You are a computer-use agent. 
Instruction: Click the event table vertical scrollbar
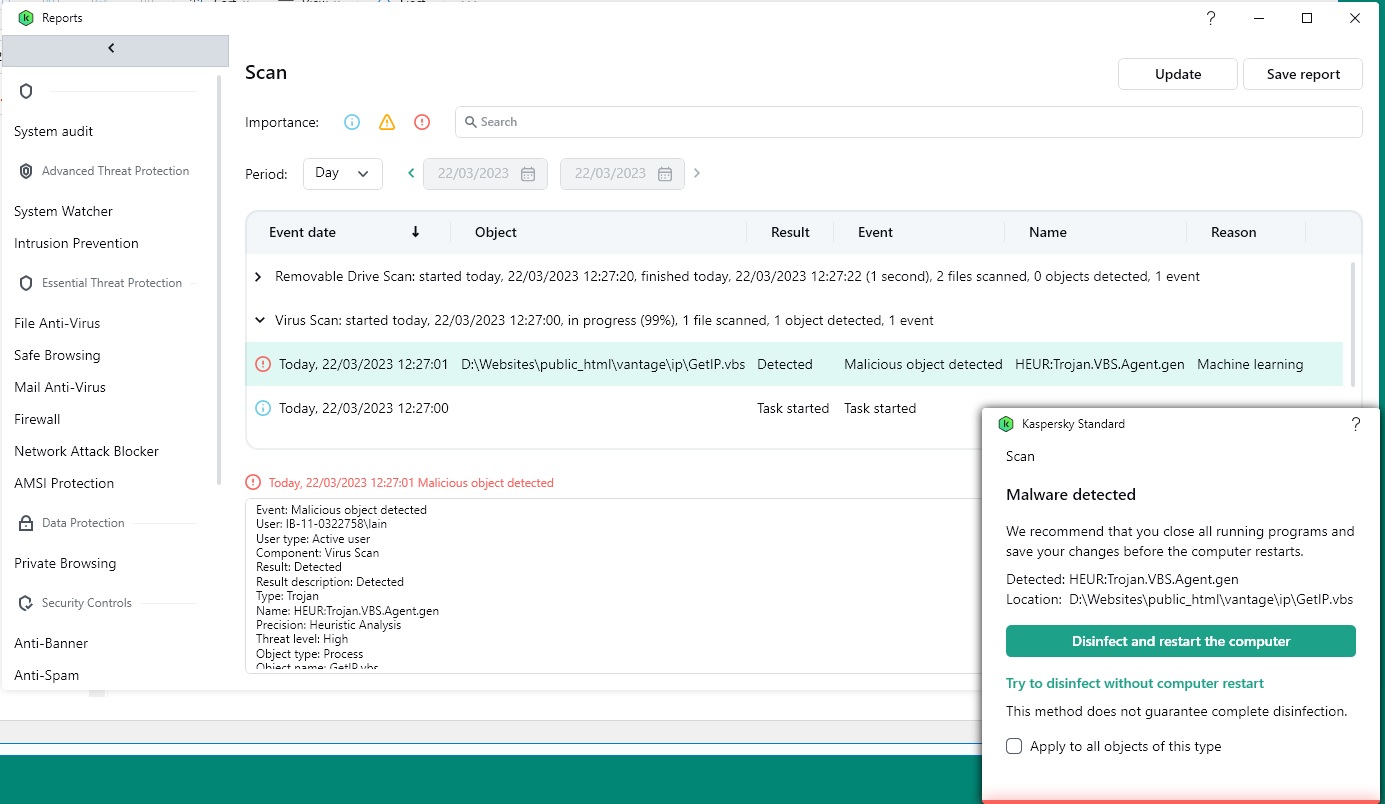click(x=1354, y=324)
